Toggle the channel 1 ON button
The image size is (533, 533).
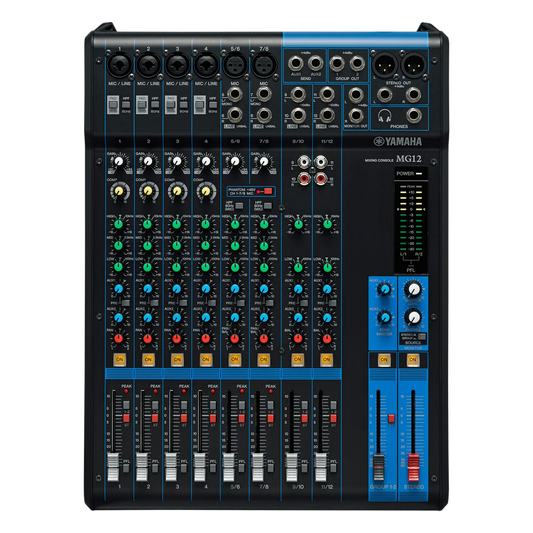[119, 359]
